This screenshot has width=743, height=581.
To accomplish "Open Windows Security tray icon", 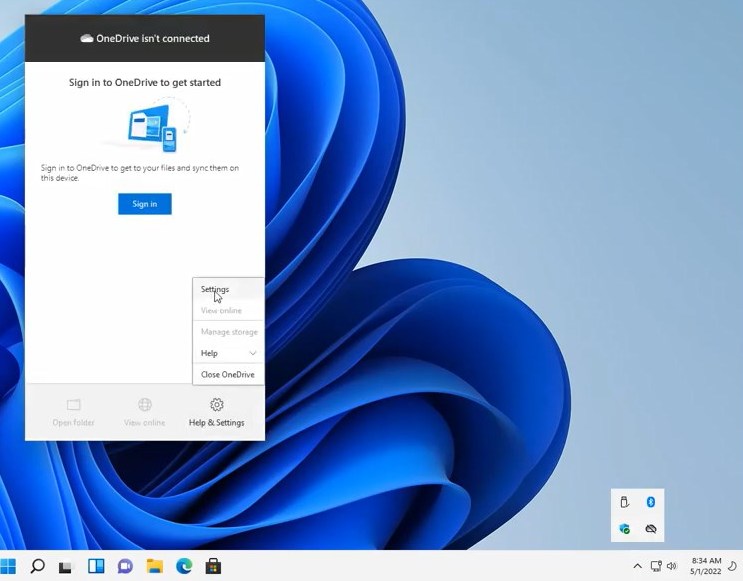I will [x=625, y=528].
